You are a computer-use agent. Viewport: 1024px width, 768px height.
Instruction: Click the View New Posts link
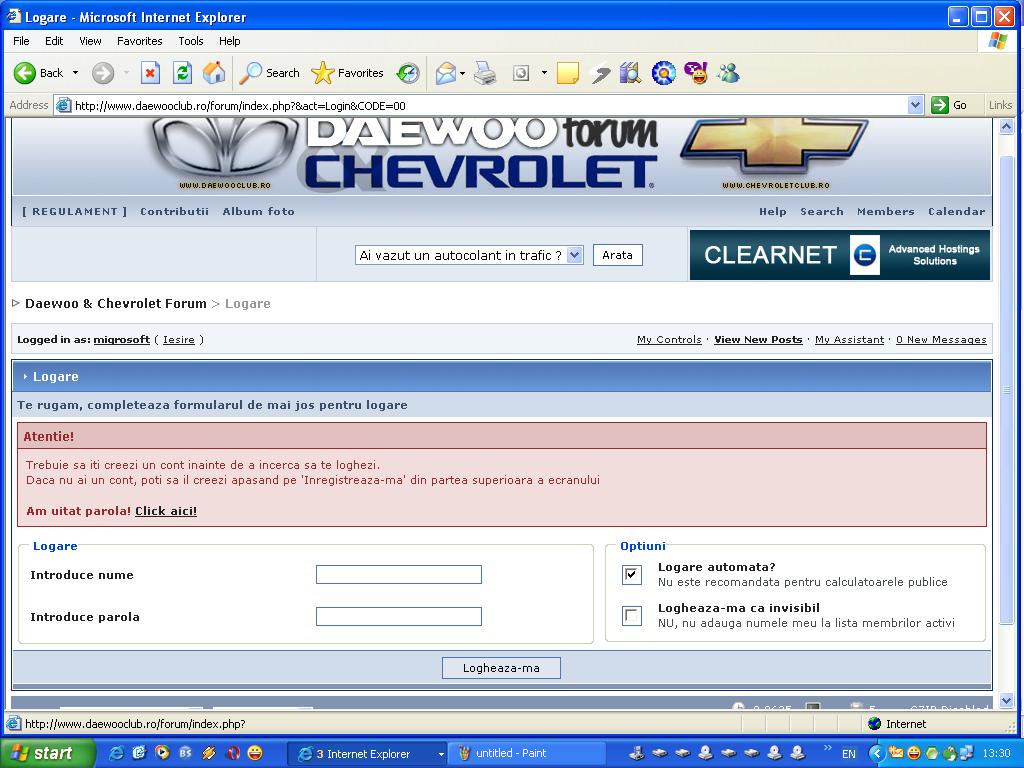[758, 340]
